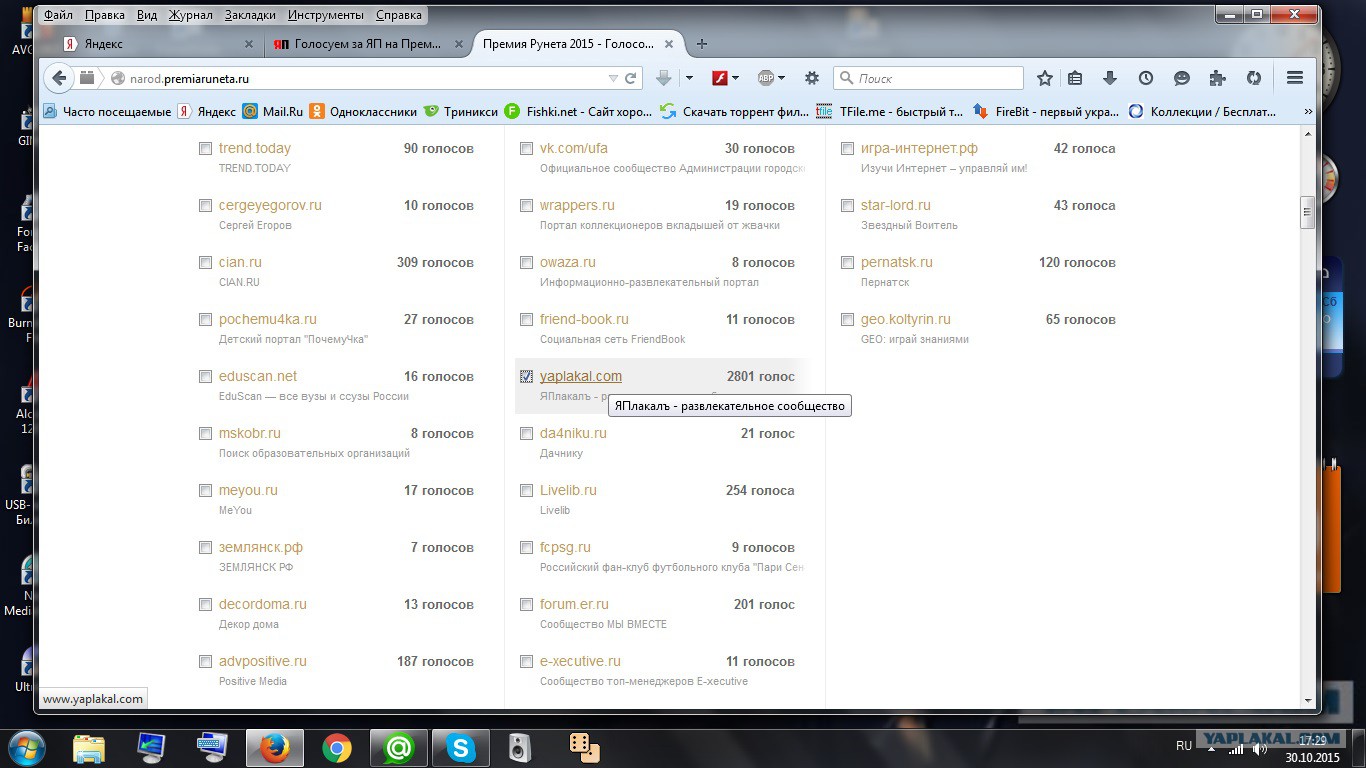This screenshot has width=1366, height=768.
Task: Open Часто посещаемые bookmarks folder
Action: click(x=107, y=112)
